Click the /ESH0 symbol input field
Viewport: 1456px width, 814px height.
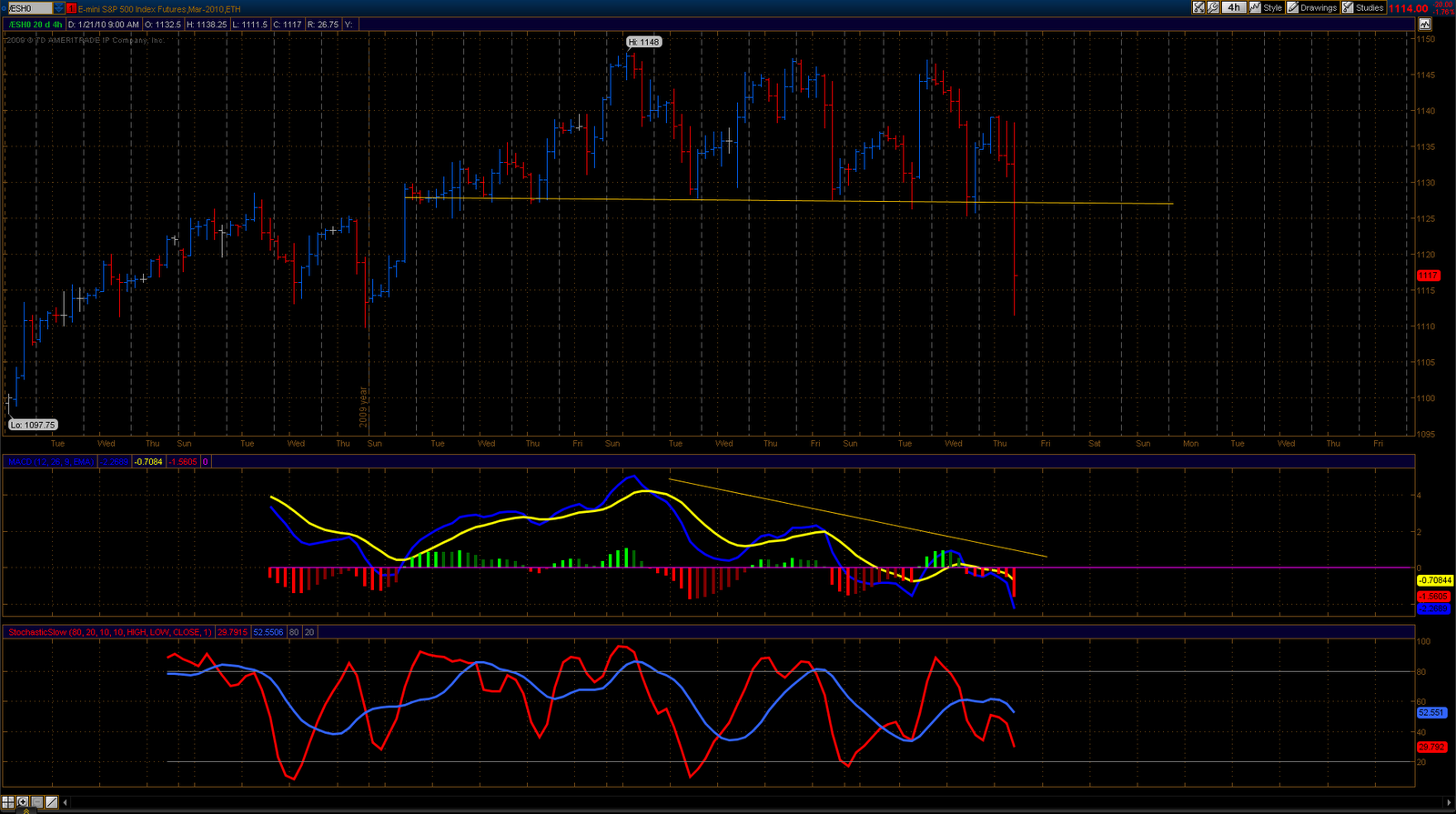(27, 8)
